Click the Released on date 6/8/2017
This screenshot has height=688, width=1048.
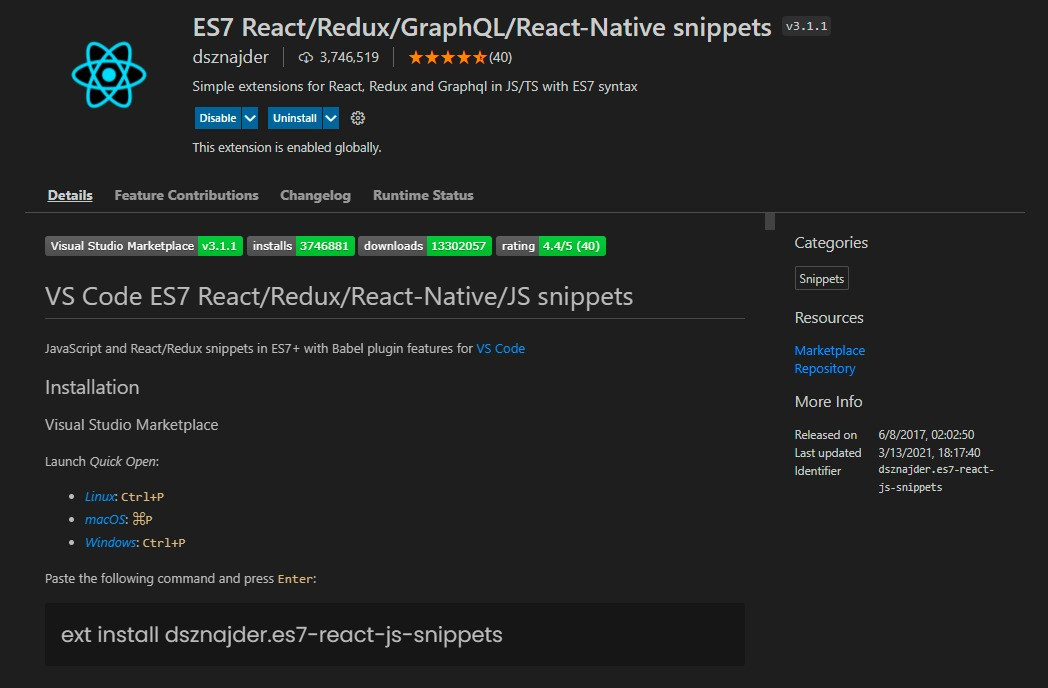click(926, 435)
